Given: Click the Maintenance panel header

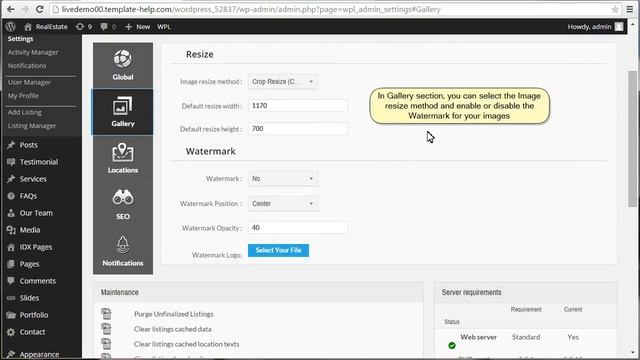Looking at the screenshot, I should click(x=258, y=292).
